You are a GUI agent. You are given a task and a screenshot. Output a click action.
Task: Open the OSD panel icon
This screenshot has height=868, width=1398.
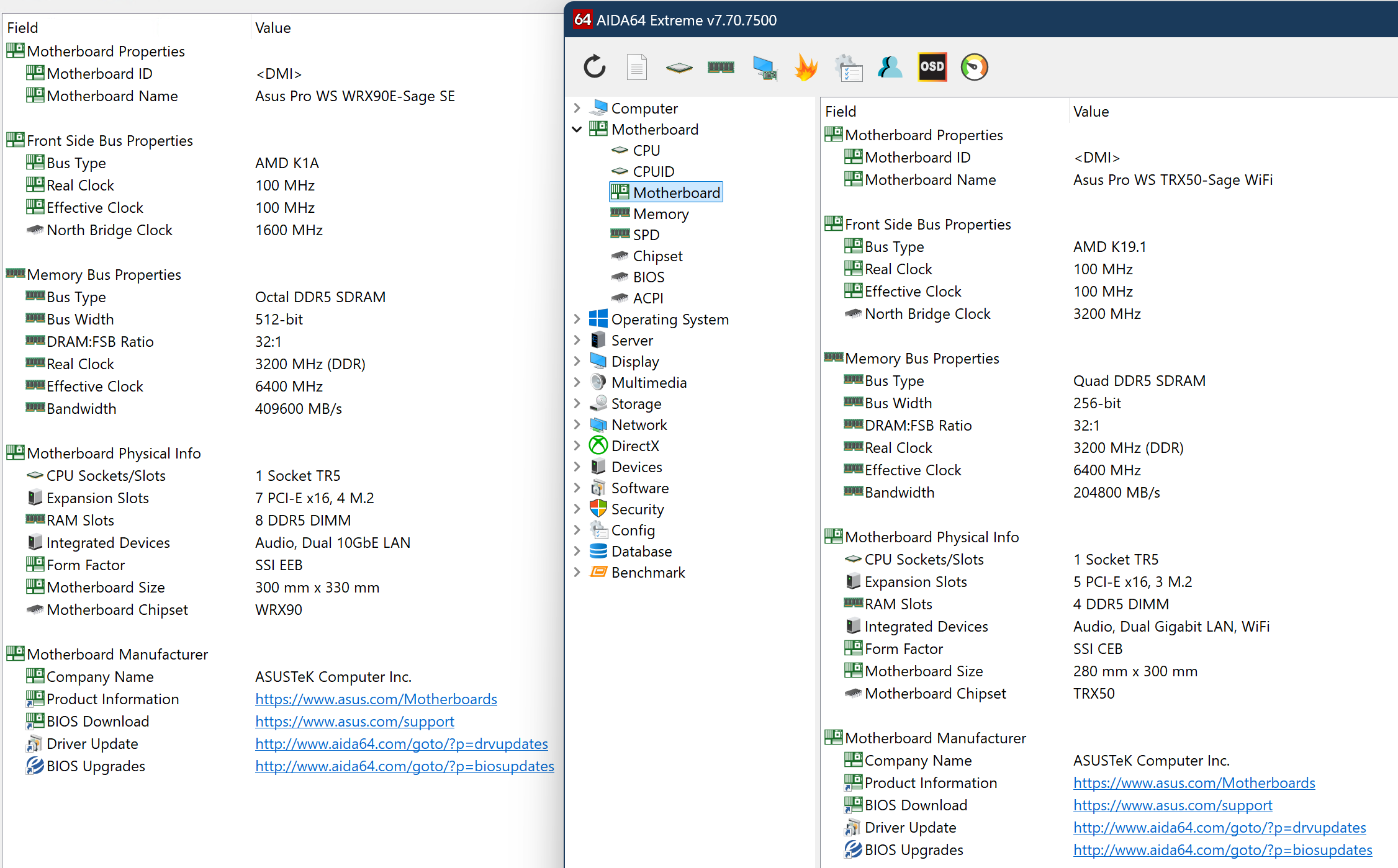[932, 67]
